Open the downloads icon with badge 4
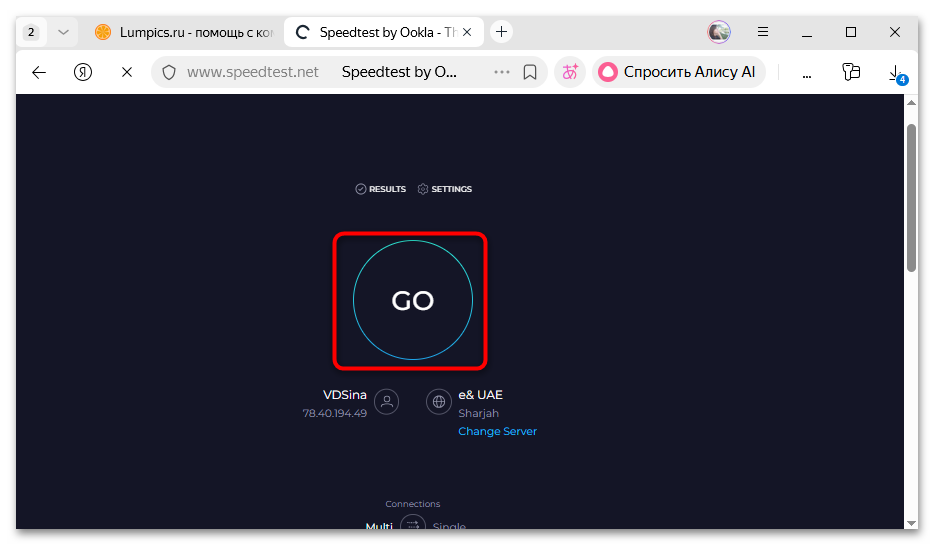Image resolution: width=934 pixels, height=545 pixels. (x=896, y=74)
